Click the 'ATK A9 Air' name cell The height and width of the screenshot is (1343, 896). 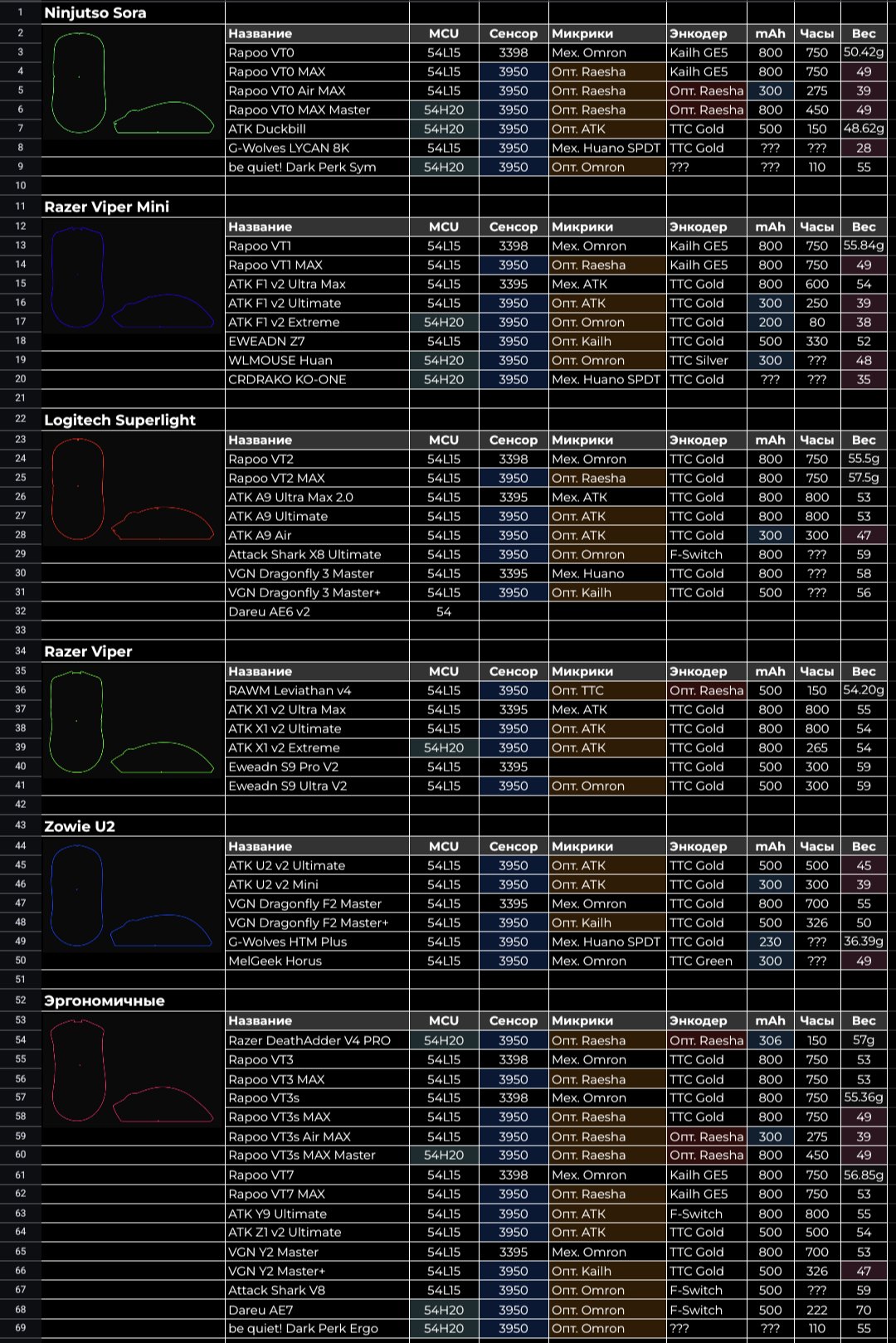coord(318,535)
